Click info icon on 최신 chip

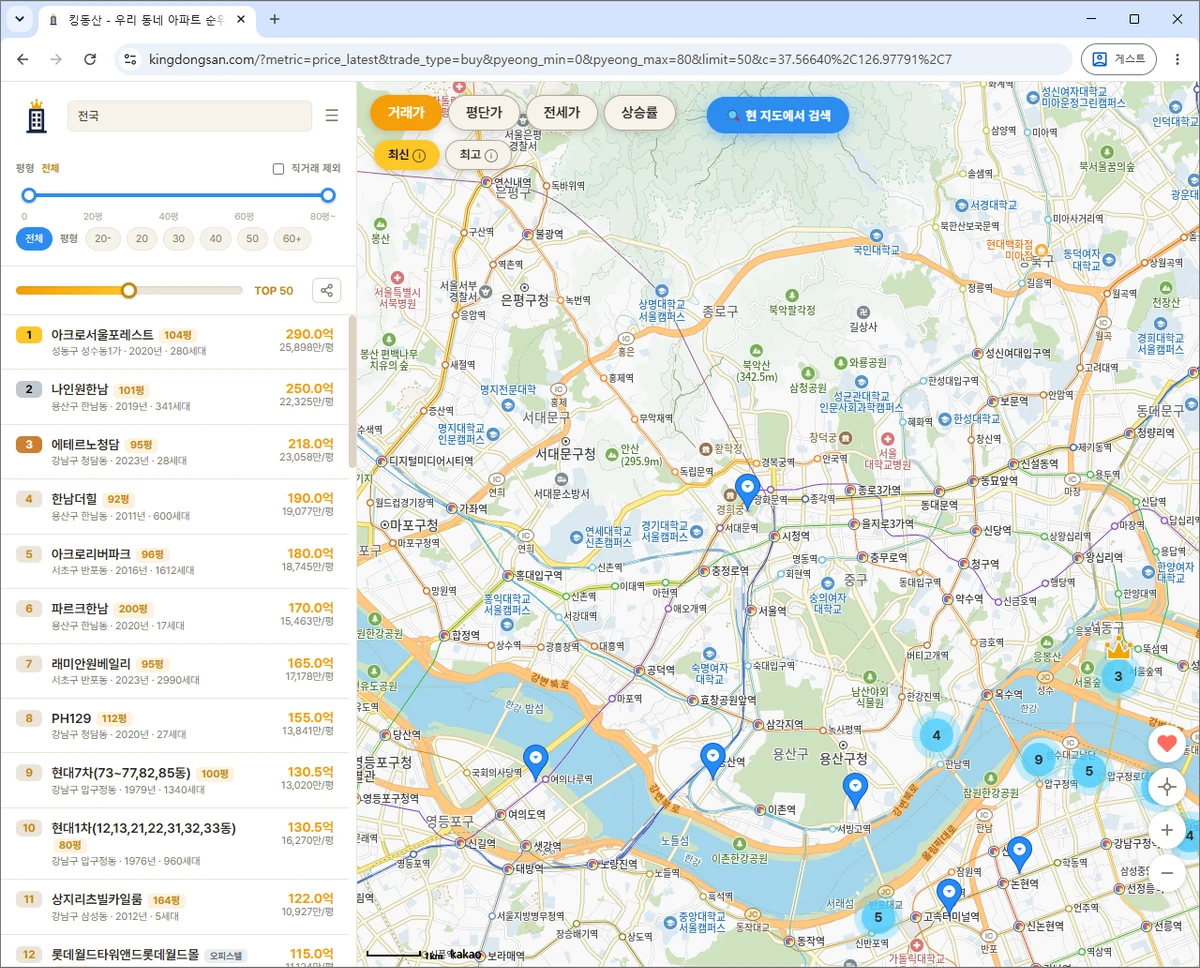click(420, 155)
